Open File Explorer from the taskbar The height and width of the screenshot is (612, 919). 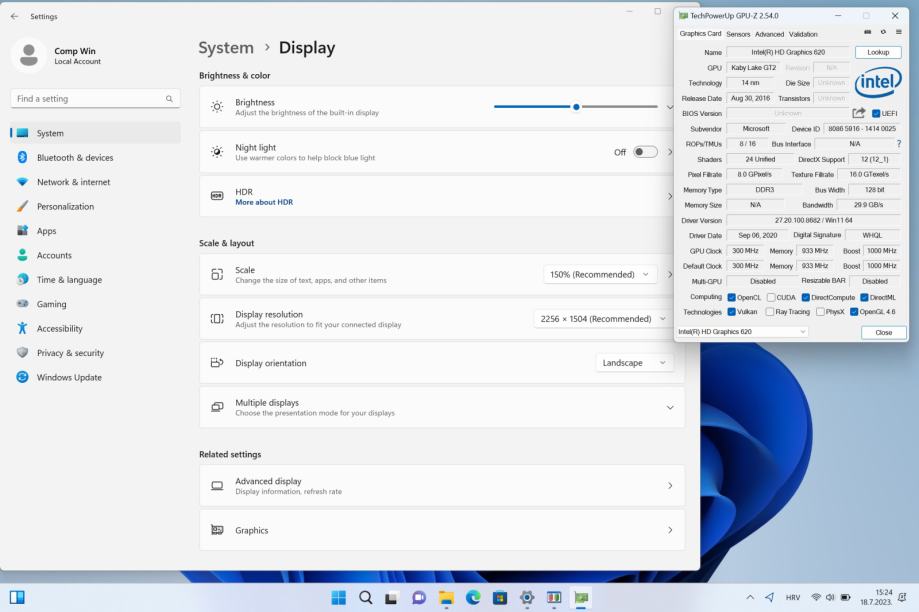coord(446,597)
